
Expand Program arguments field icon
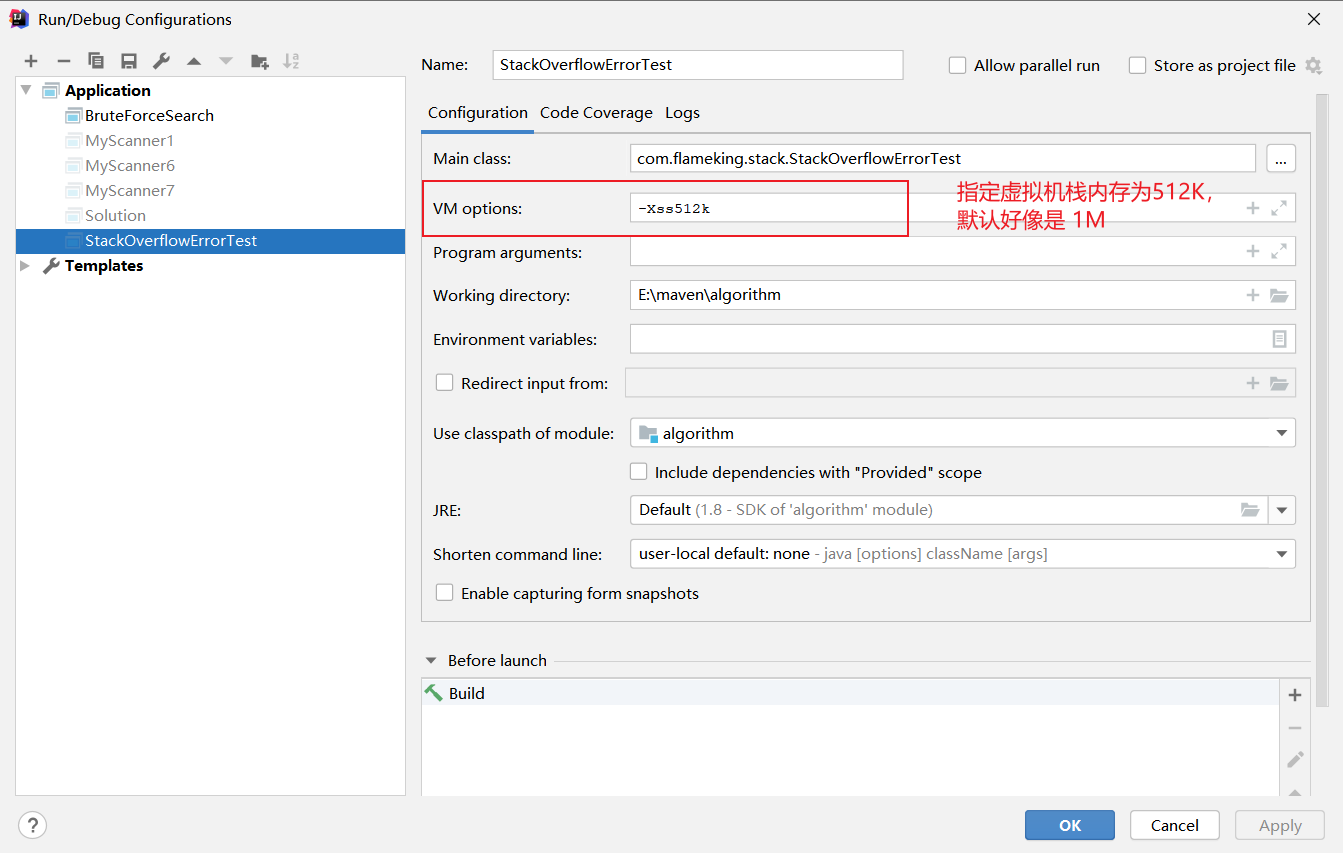click(1279, 251)
